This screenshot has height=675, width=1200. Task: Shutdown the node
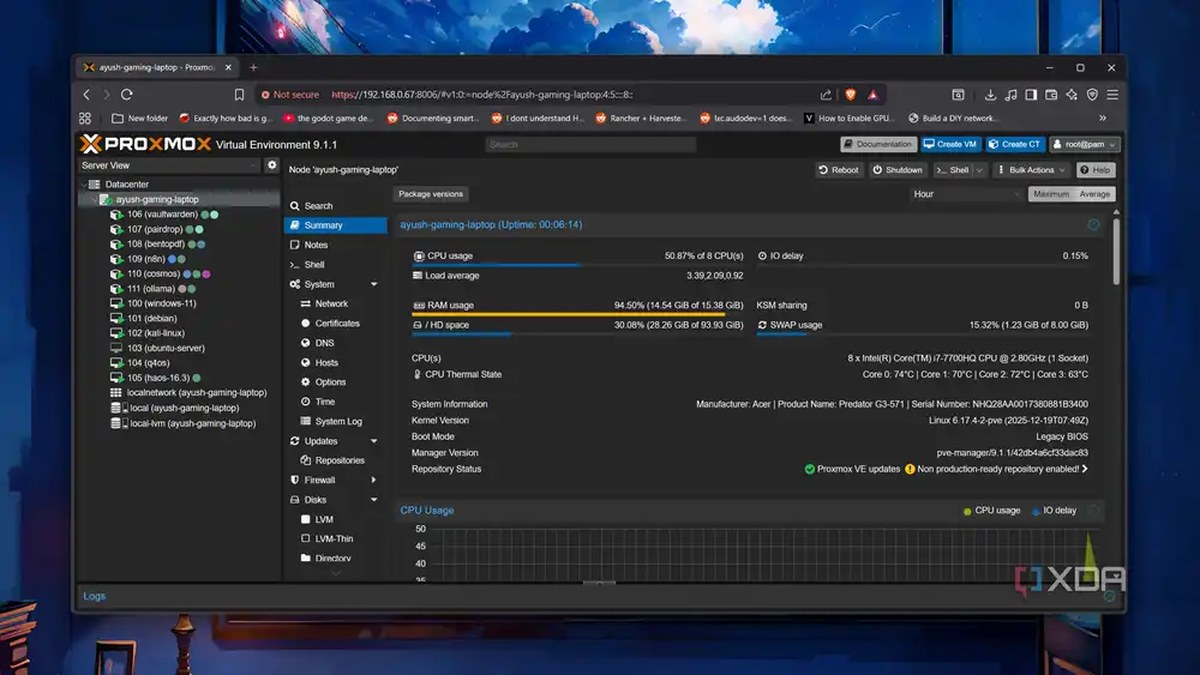897,170
